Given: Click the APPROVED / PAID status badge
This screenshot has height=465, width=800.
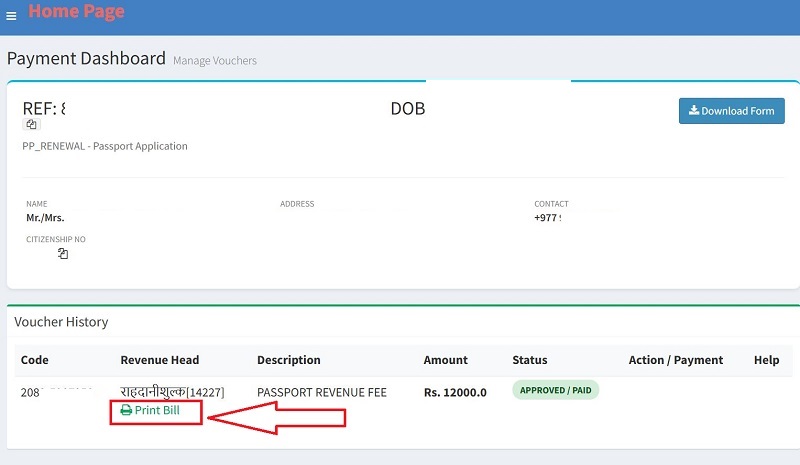Looking at the screenshot, I should [555, 391].
